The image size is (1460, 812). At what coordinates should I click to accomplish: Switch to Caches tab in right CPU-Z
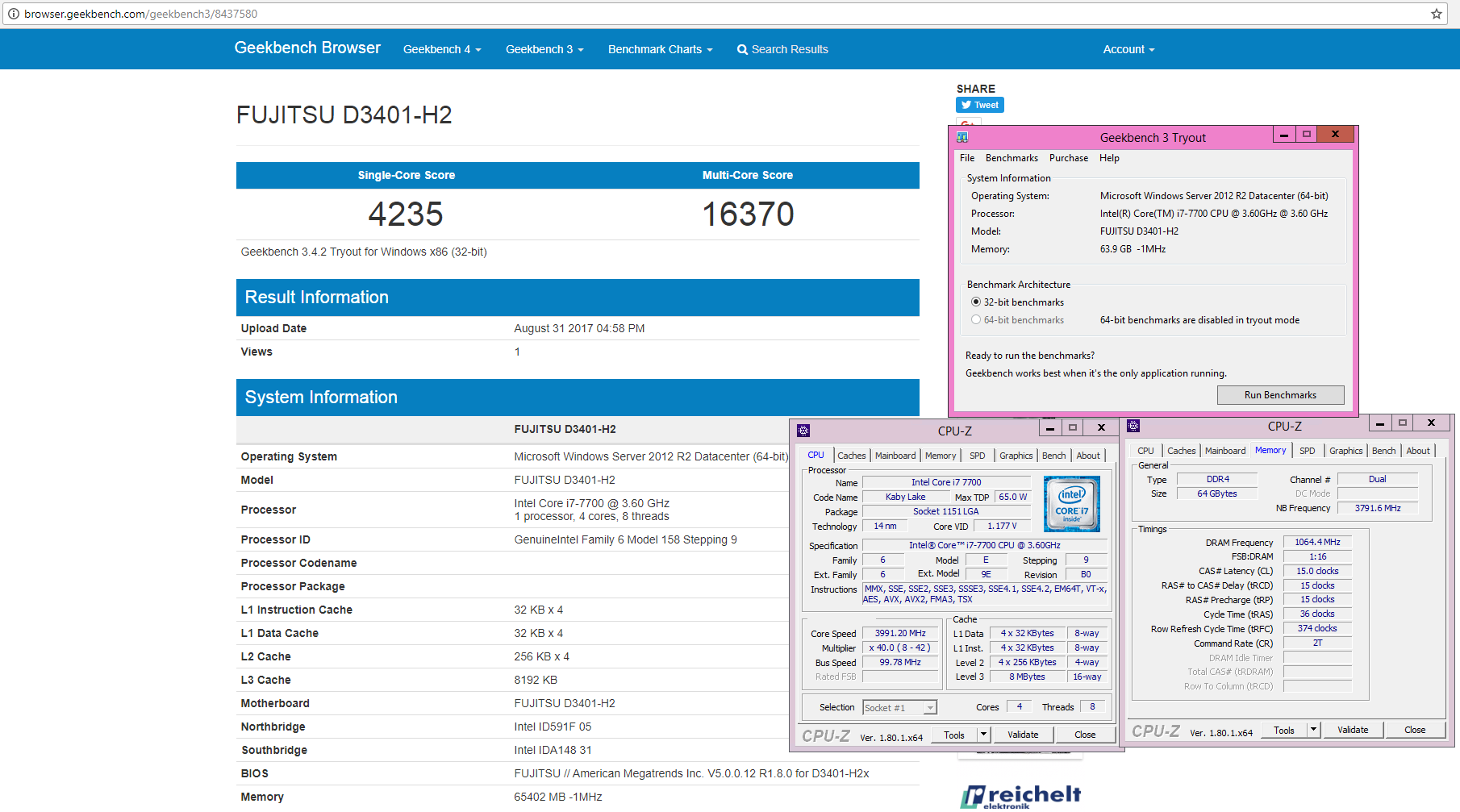click(x=1181, y=451)
